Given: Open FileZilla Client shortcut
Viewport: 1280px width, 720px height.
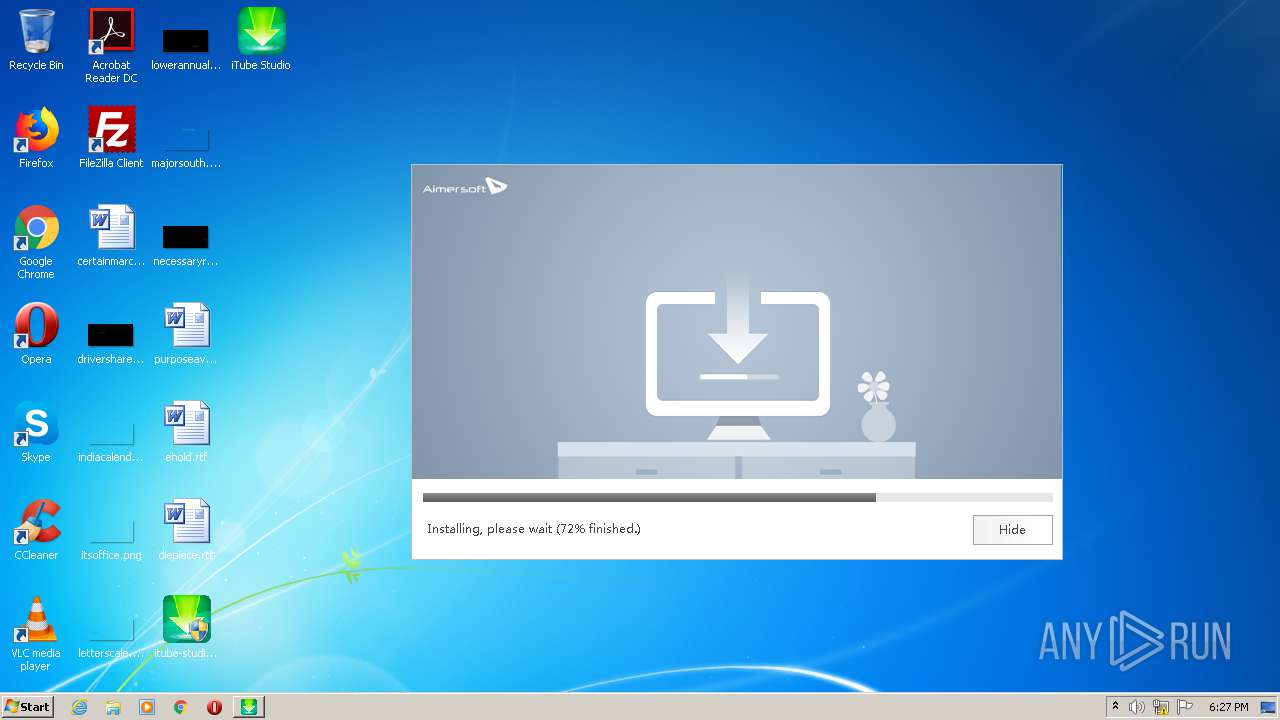Looking at the screenshot, I should pyautogui.click(x=111, y=138).
